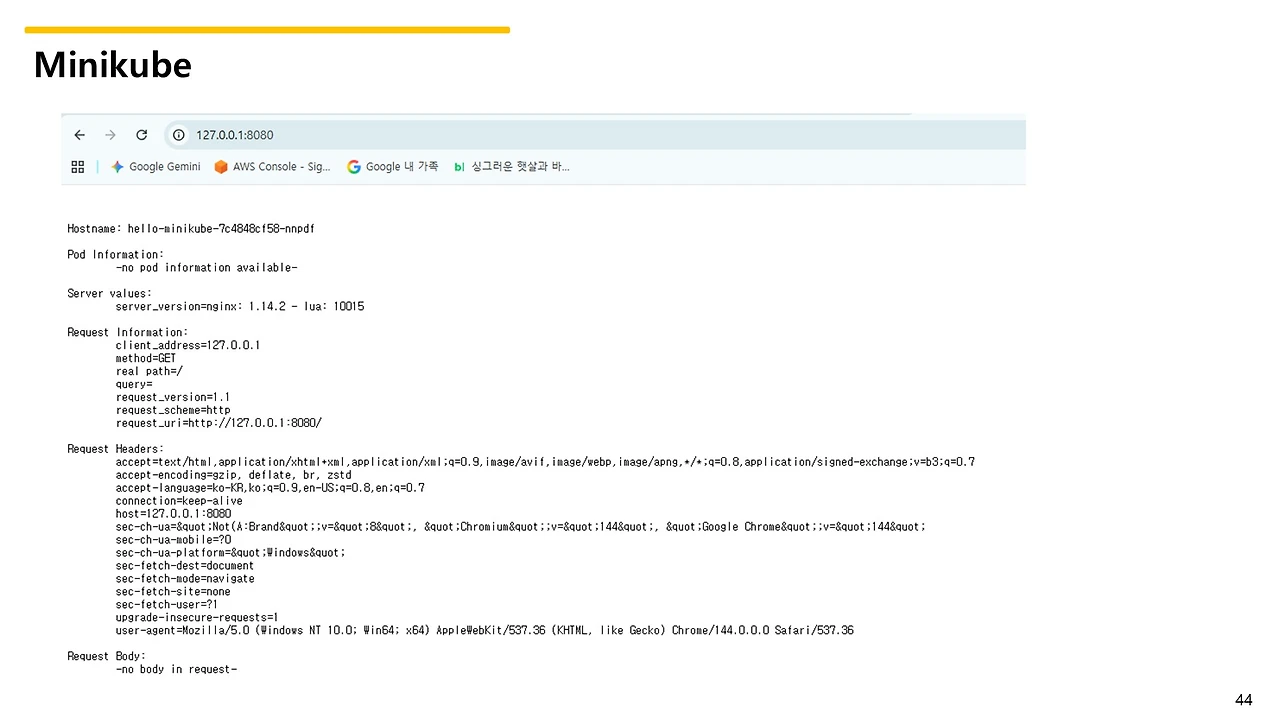Click the 'Request Information:' heading
This screenshot has height=720, width=1280.
click(x=128, y=333)
